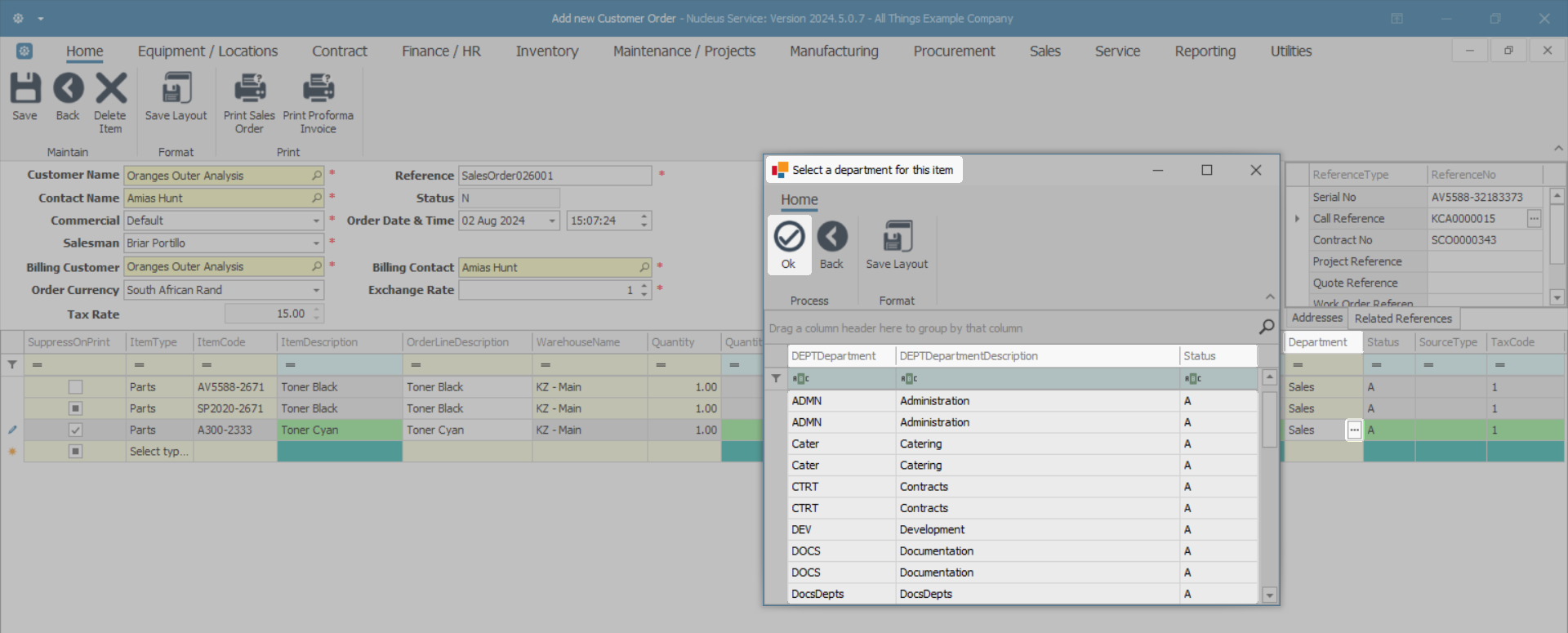Open the Inventory menu tab
1568x633 pixels.
546,51
